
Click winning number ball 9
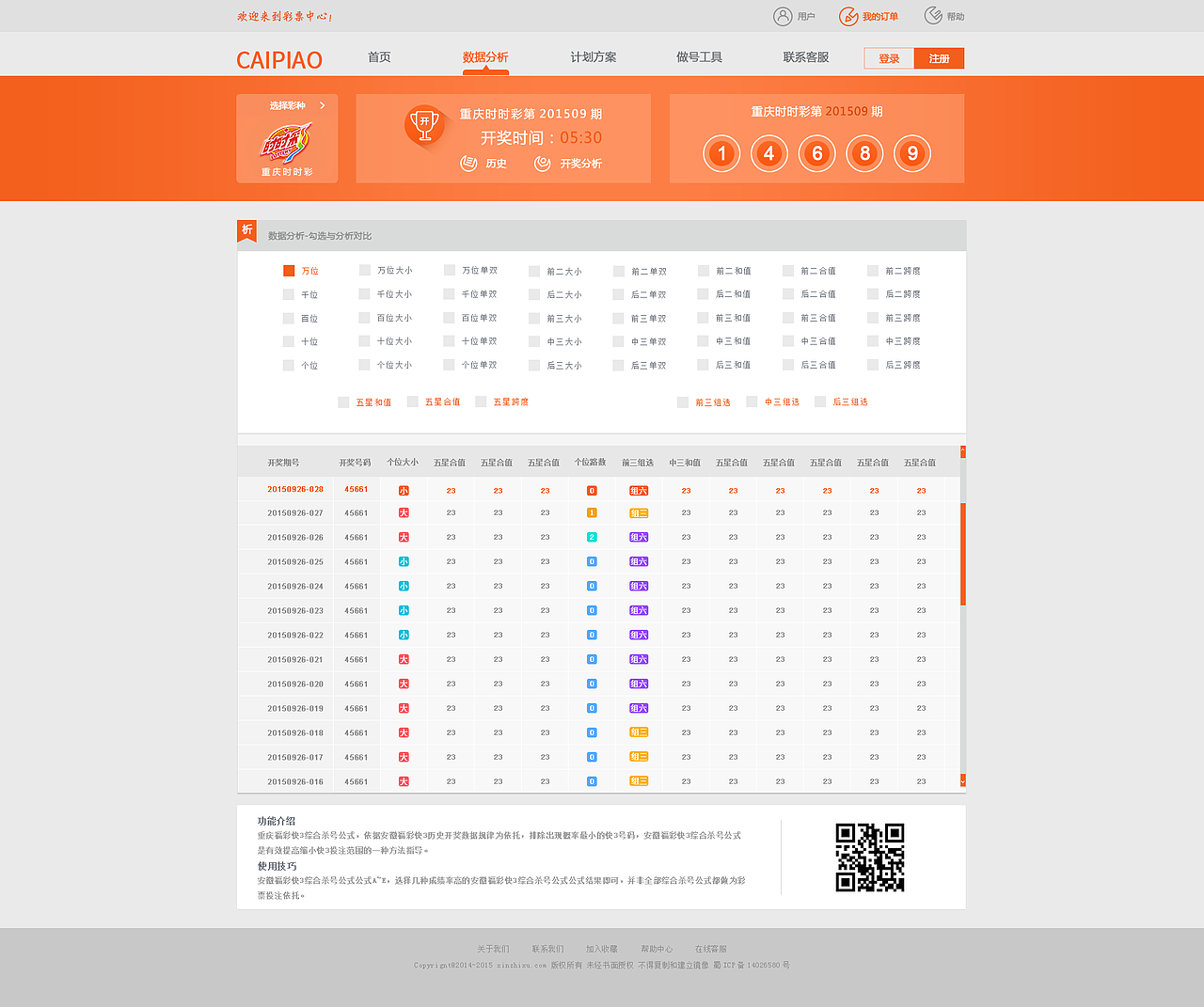click(912, 153)
